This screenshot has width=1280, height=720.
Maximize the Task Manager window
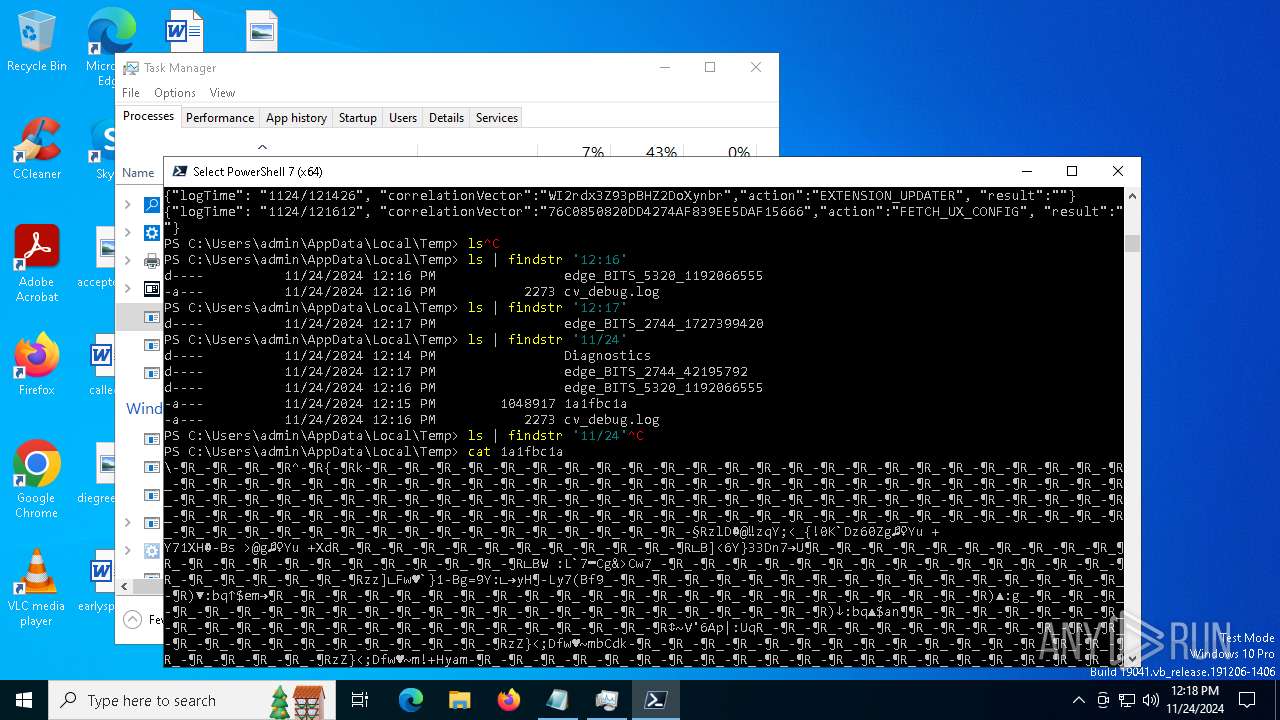tap(710, 67)
